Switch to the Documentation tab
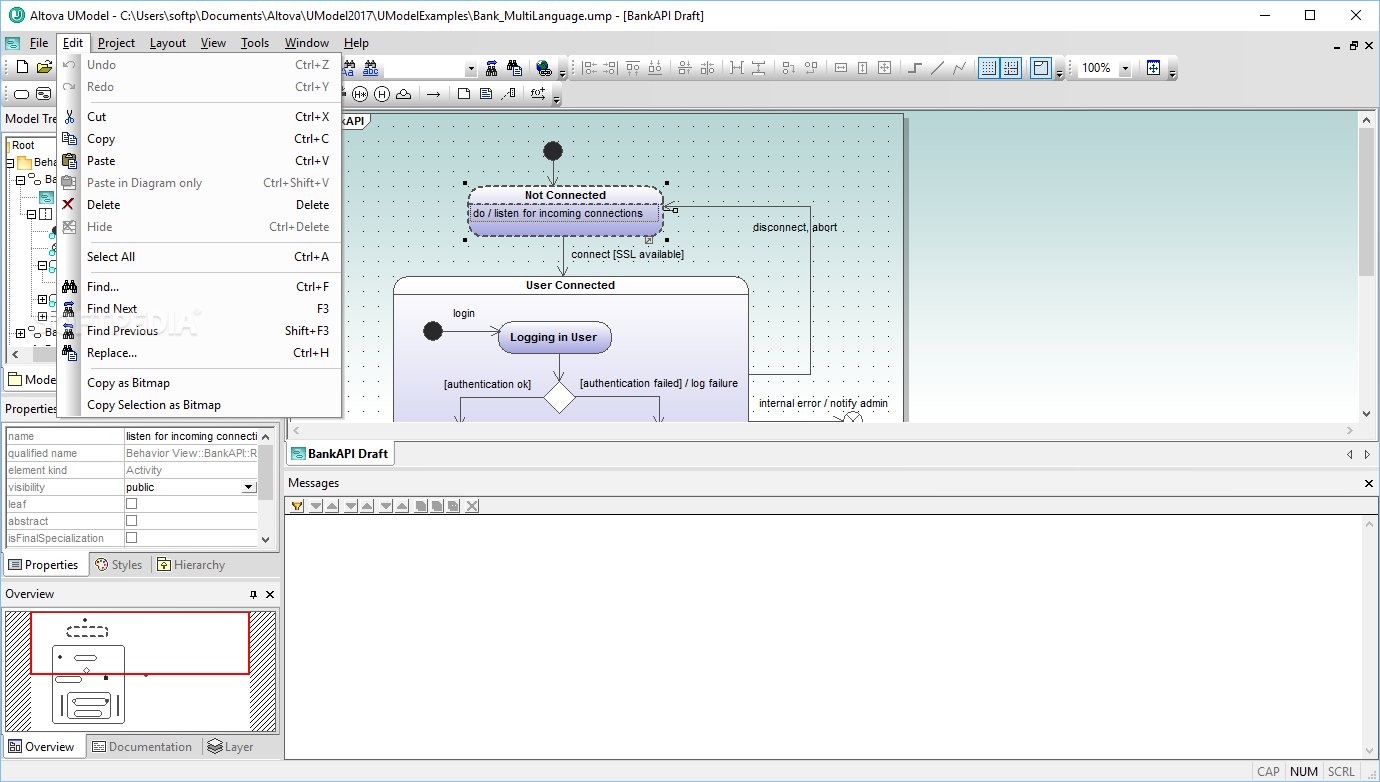 coord(141,747)
